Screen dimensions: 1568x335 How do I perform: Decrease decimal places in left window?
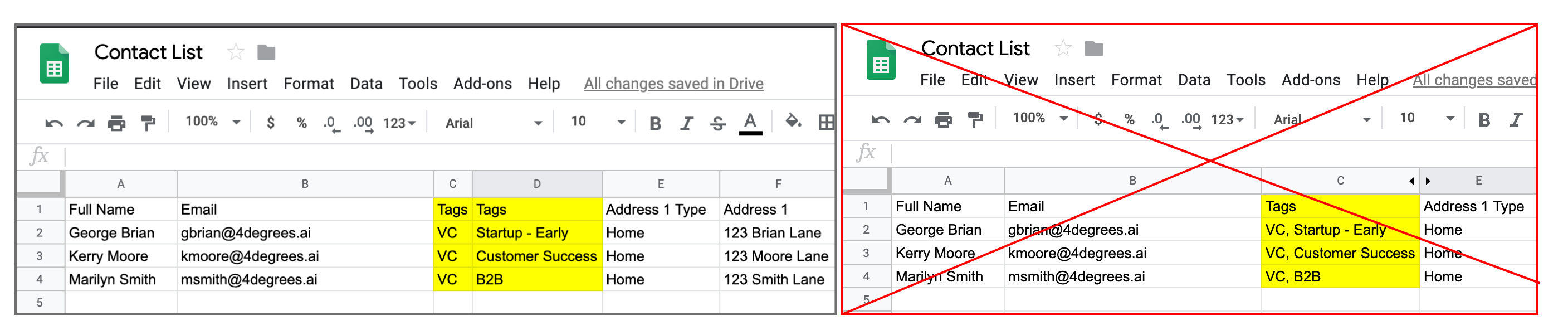332,124
